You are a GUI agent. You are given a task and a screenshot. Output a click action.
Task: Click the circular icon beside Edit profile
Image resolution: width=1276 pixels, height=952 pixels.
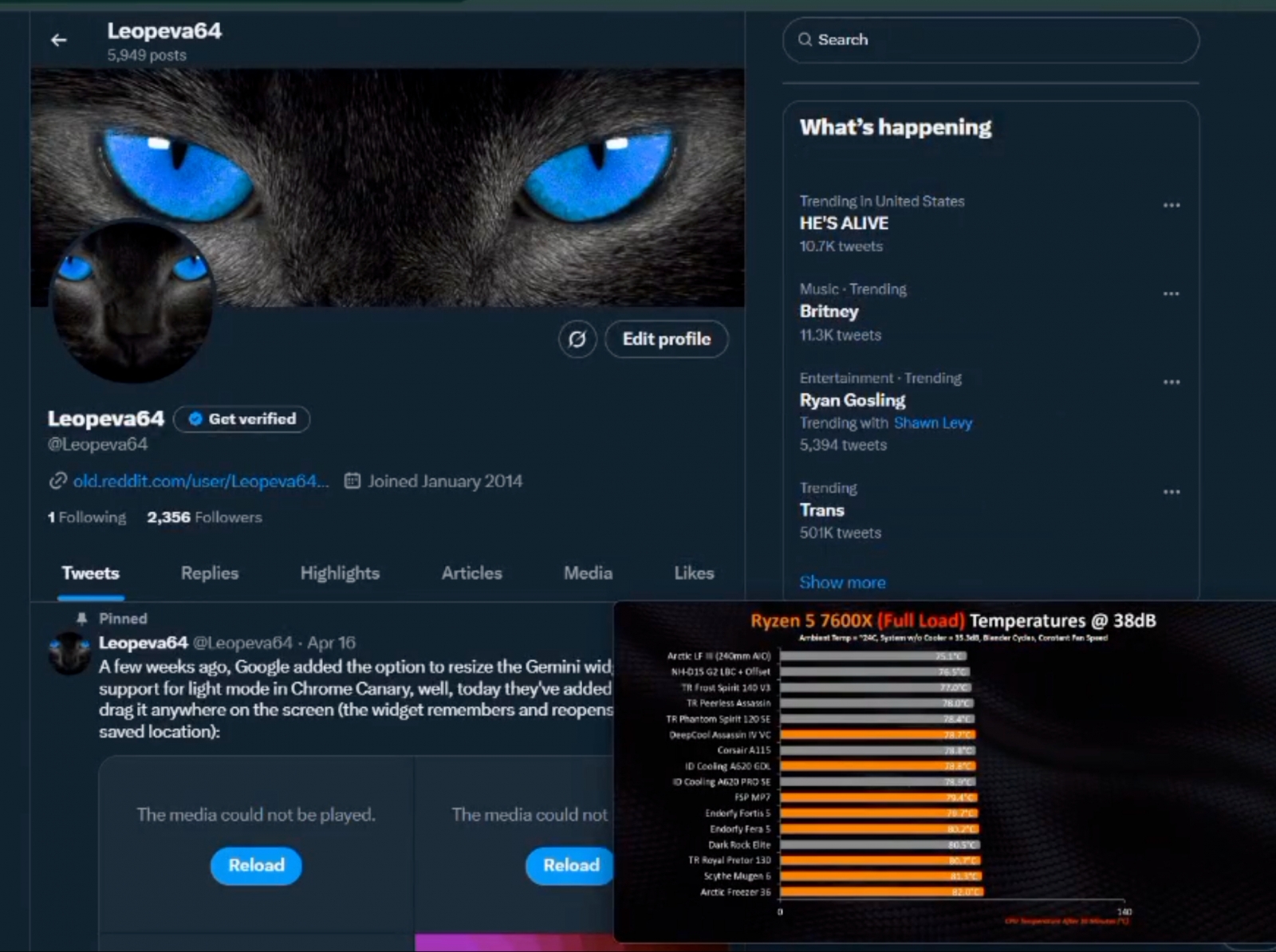(577, 340)
